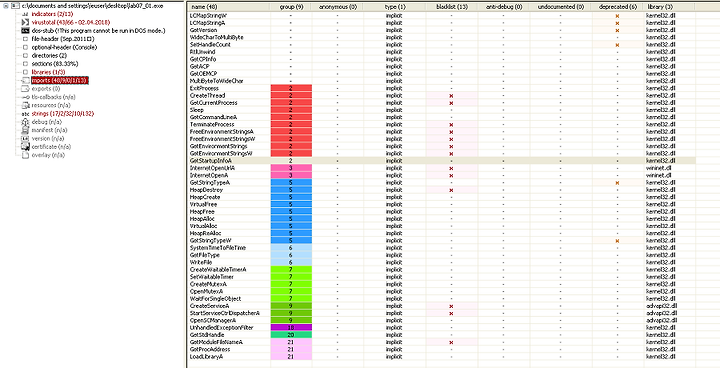
Task: Select the LoadLibraryA function name
Action: coord(206,357)
